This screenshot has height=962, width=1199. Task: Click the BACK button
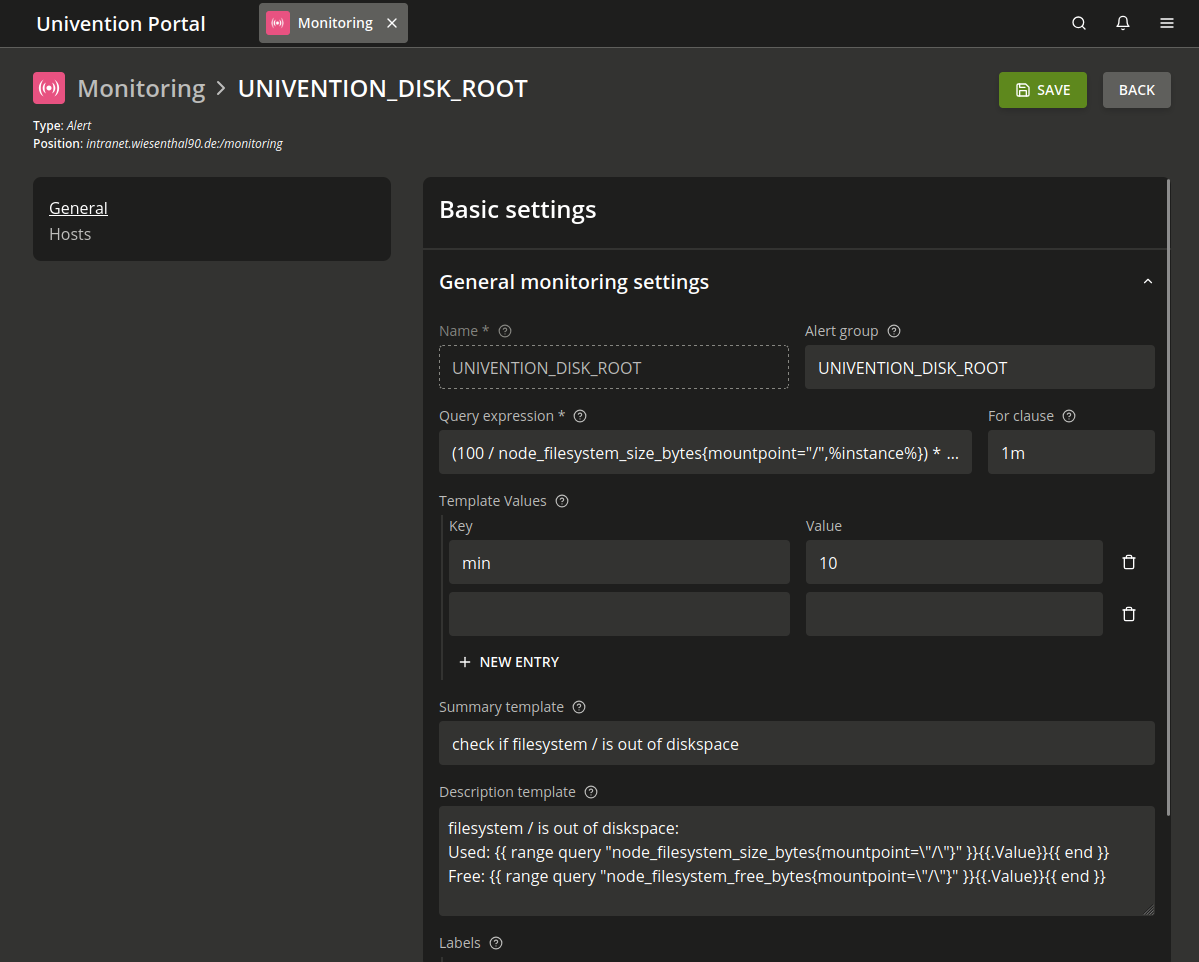pos(1136,89)
